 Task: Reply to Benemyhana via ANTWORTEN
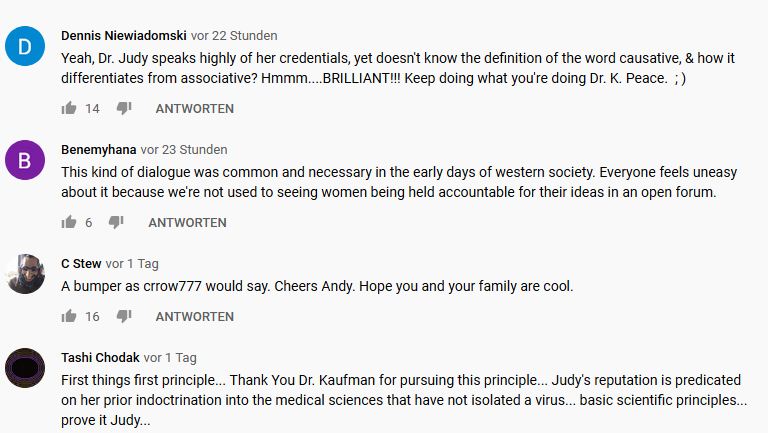187,222
